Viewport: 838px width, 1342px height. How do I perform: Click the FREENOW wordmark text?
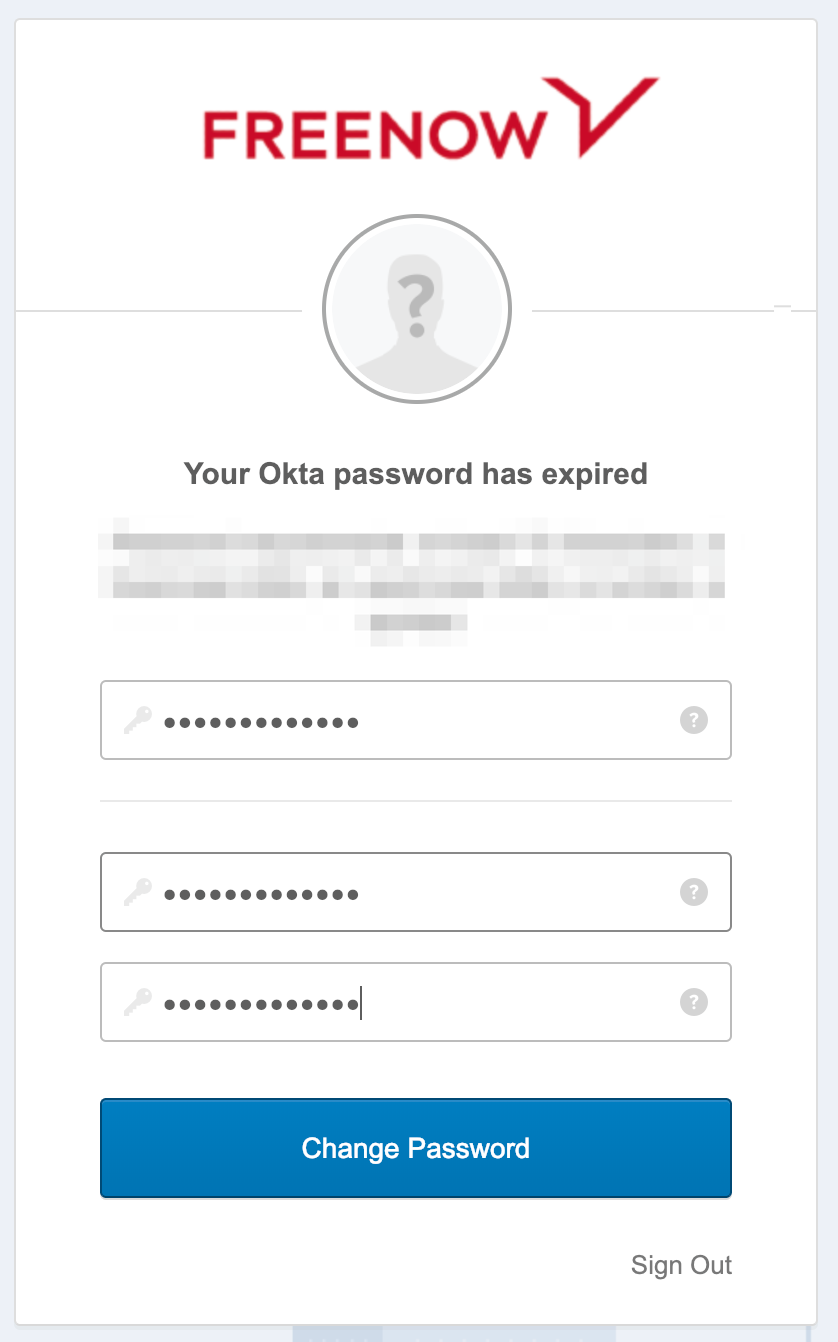pyautogui.click(x=376, y=135)
